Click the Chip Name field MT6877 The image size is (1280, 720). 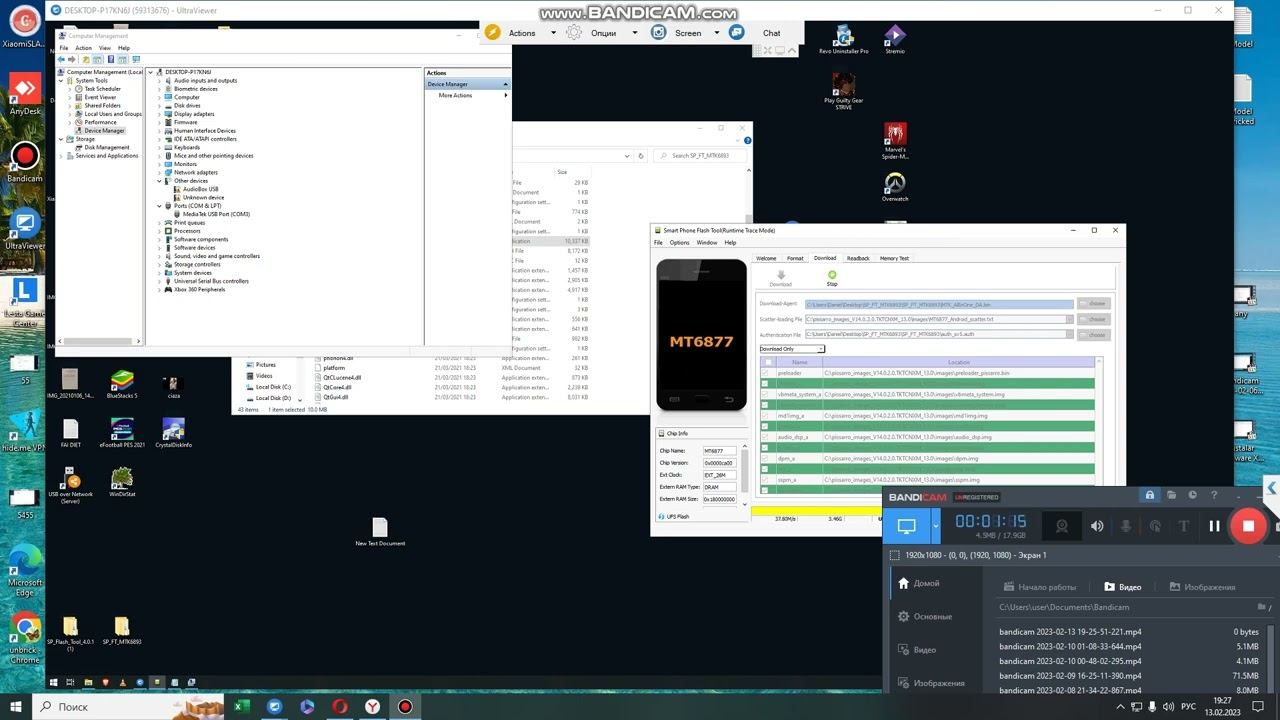tap(719, 451)
